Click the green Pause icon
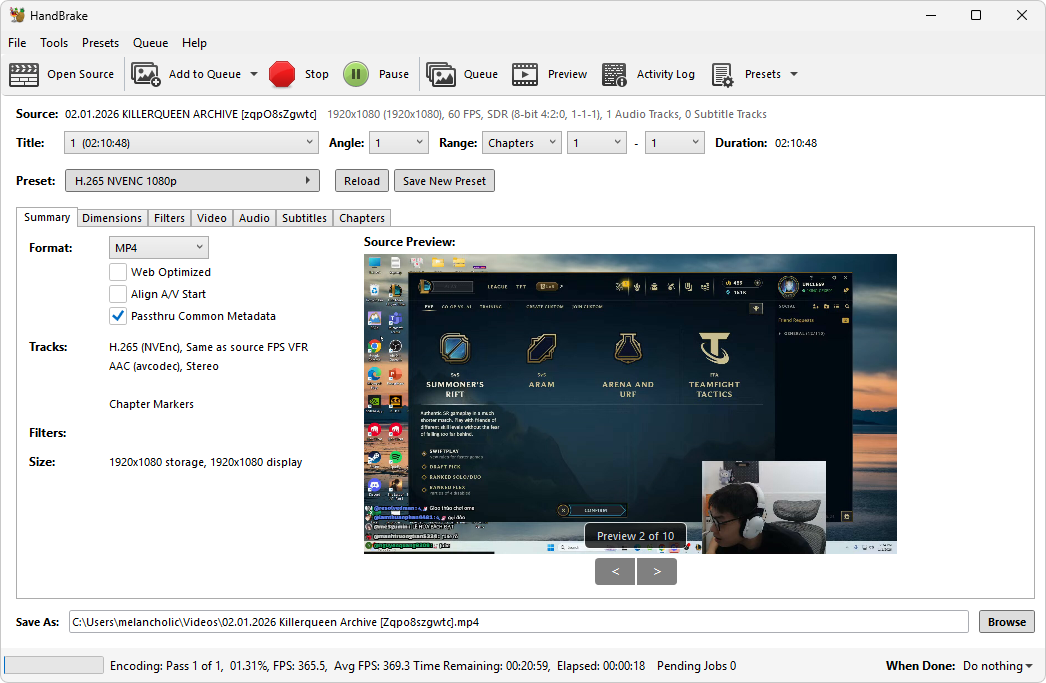 click(x=356, y=74)
